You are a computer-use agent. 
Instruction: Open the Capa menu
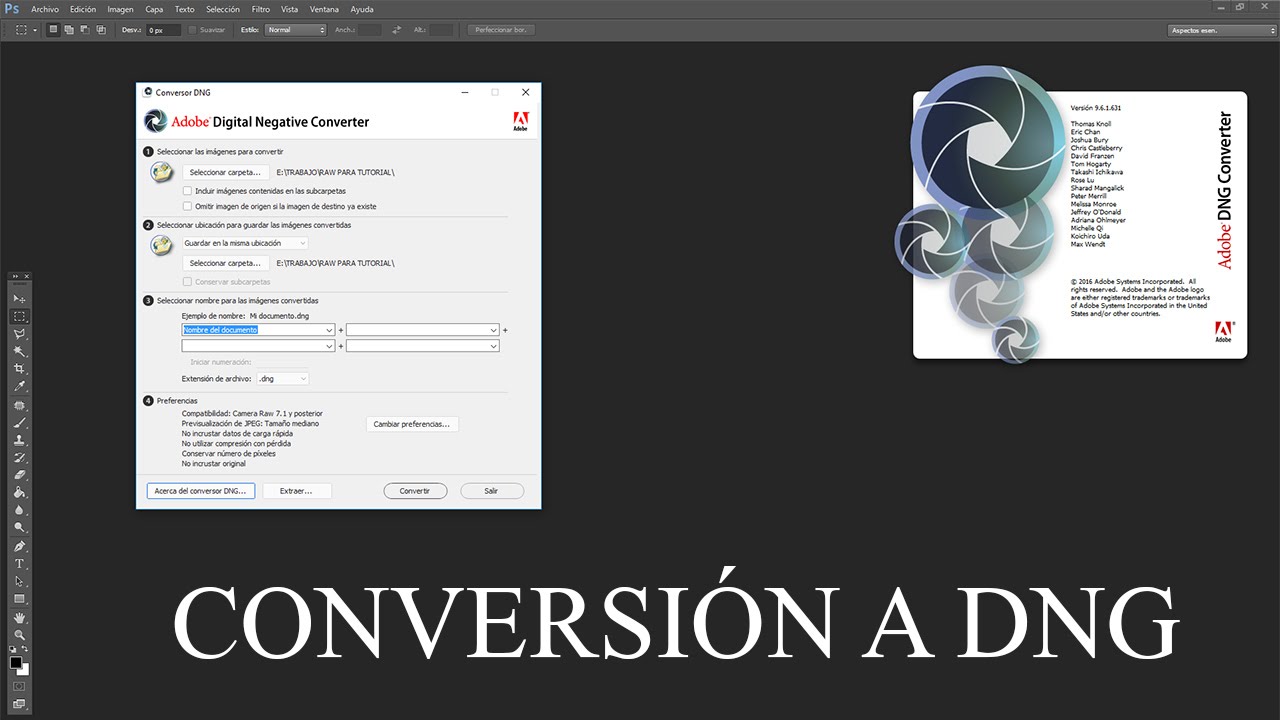(x=154, y=9)
